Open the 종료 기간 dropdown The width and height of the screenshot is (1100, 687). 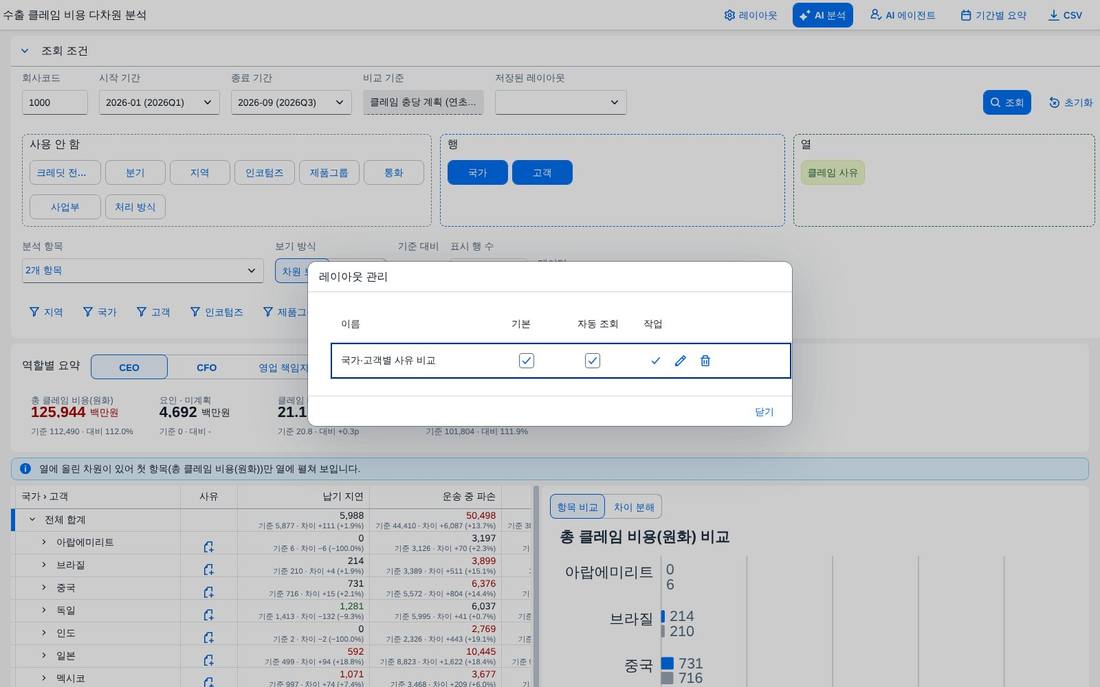(x=291, y=102)
